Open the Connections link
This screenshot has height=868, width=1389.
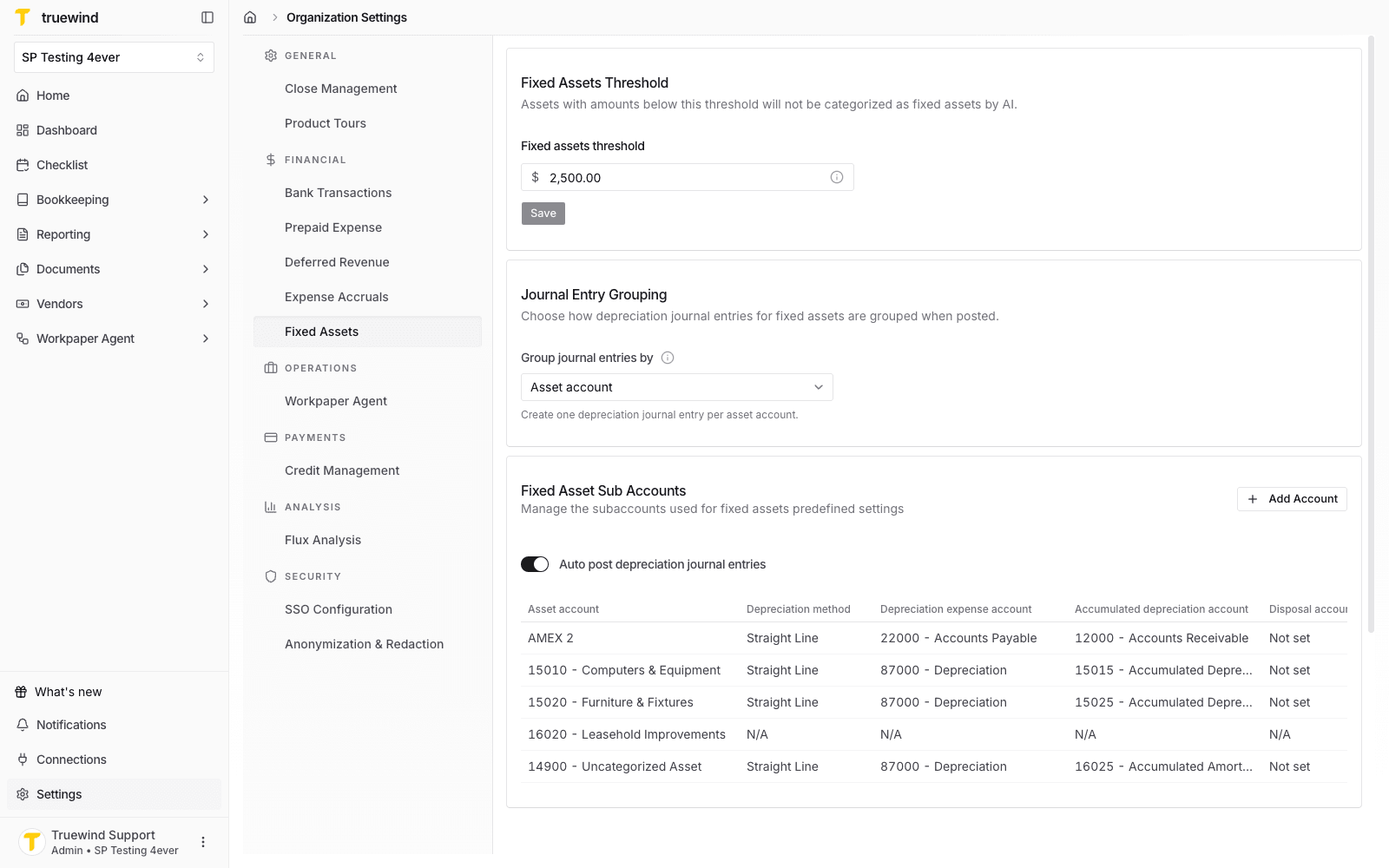pyautogui.click(x=114, y=759)
